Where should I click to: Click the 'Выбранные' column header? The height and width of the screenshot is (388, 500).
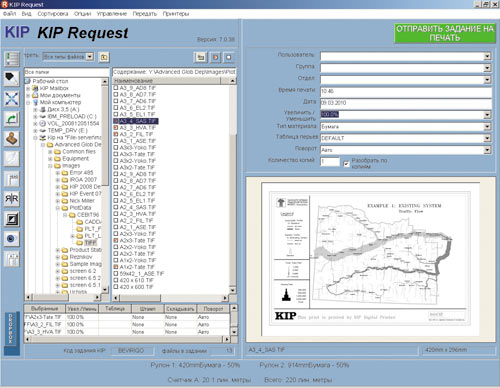click(x=44, y=309)
